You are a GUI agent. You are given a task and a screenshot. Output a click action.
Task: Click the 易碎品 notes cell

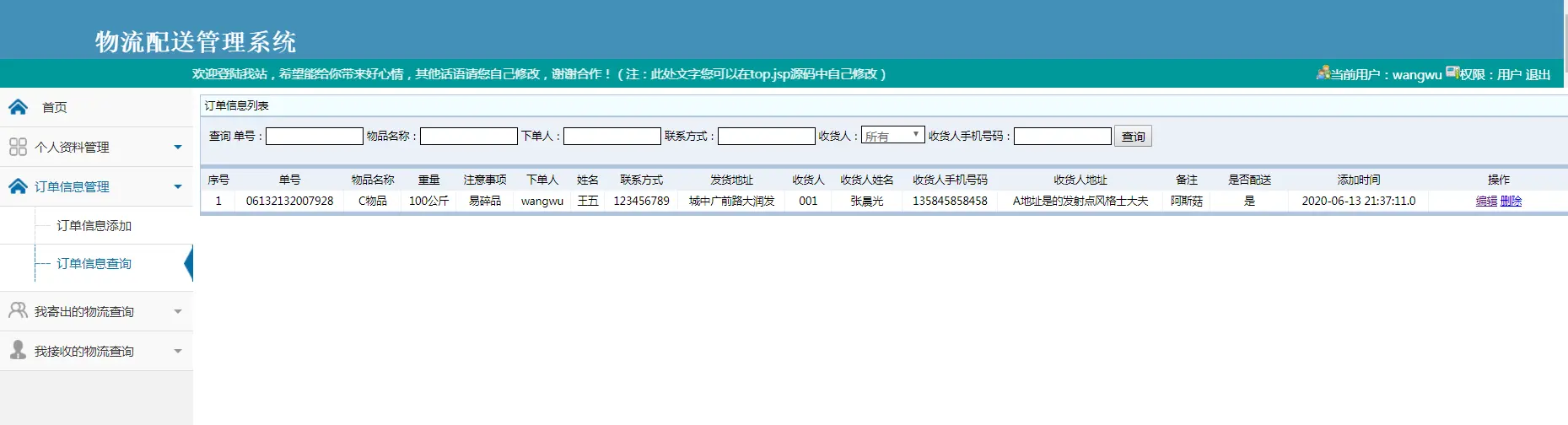pyautogui.click(x=485, y=201)
